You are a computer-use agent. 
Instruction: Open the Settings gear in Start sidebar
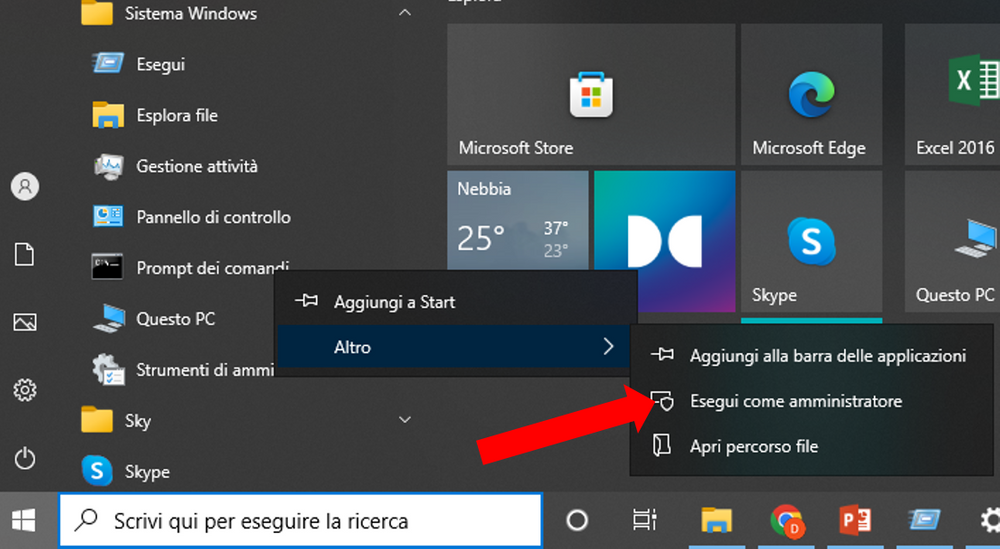click(x=25, y=389)
